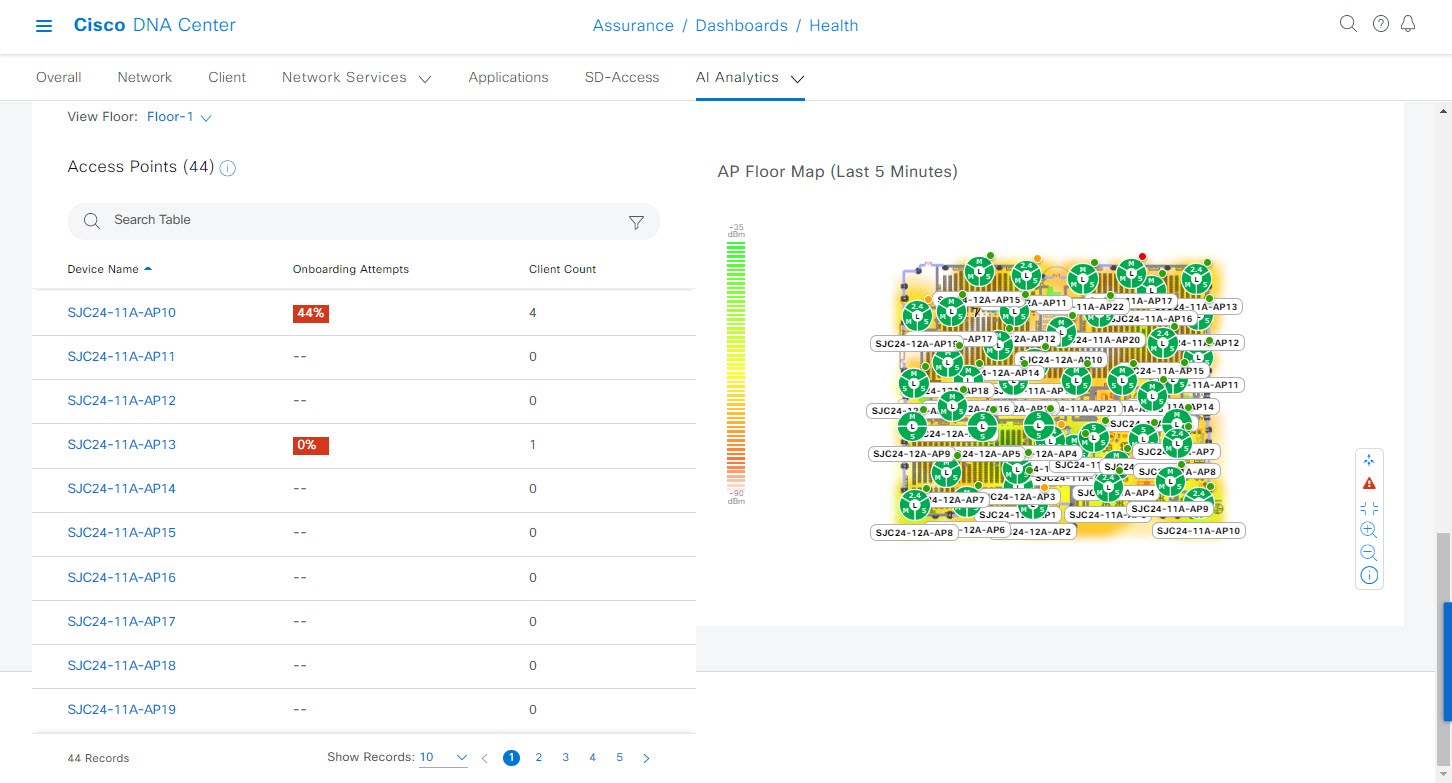Screen dimensions: 1452x783
Task: Expand the View Floor Floor-1 dropdown
Action: 179,117
